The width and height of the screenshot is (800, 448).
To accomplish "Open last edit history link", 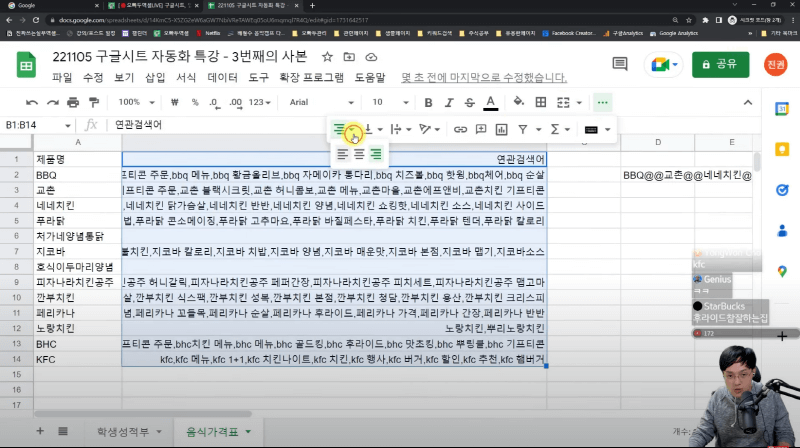I will pyautogui.click(x=484, y=78).
